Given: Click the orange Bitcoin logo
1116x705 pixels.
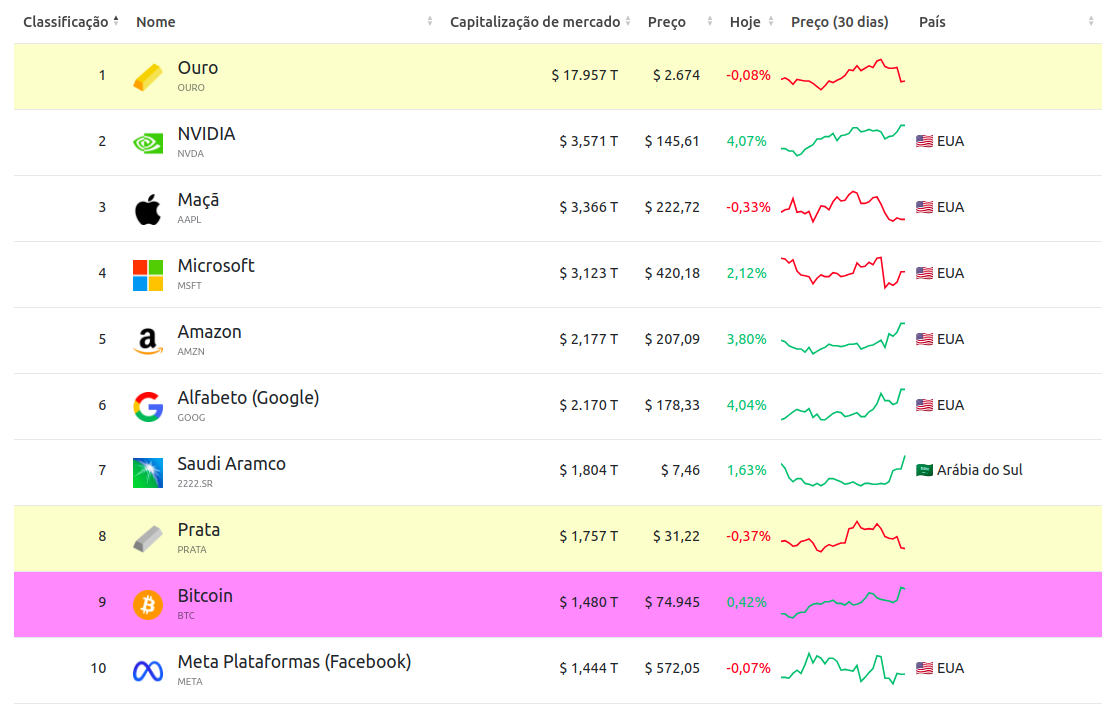Looking at the screenshot, I should 148,605.
